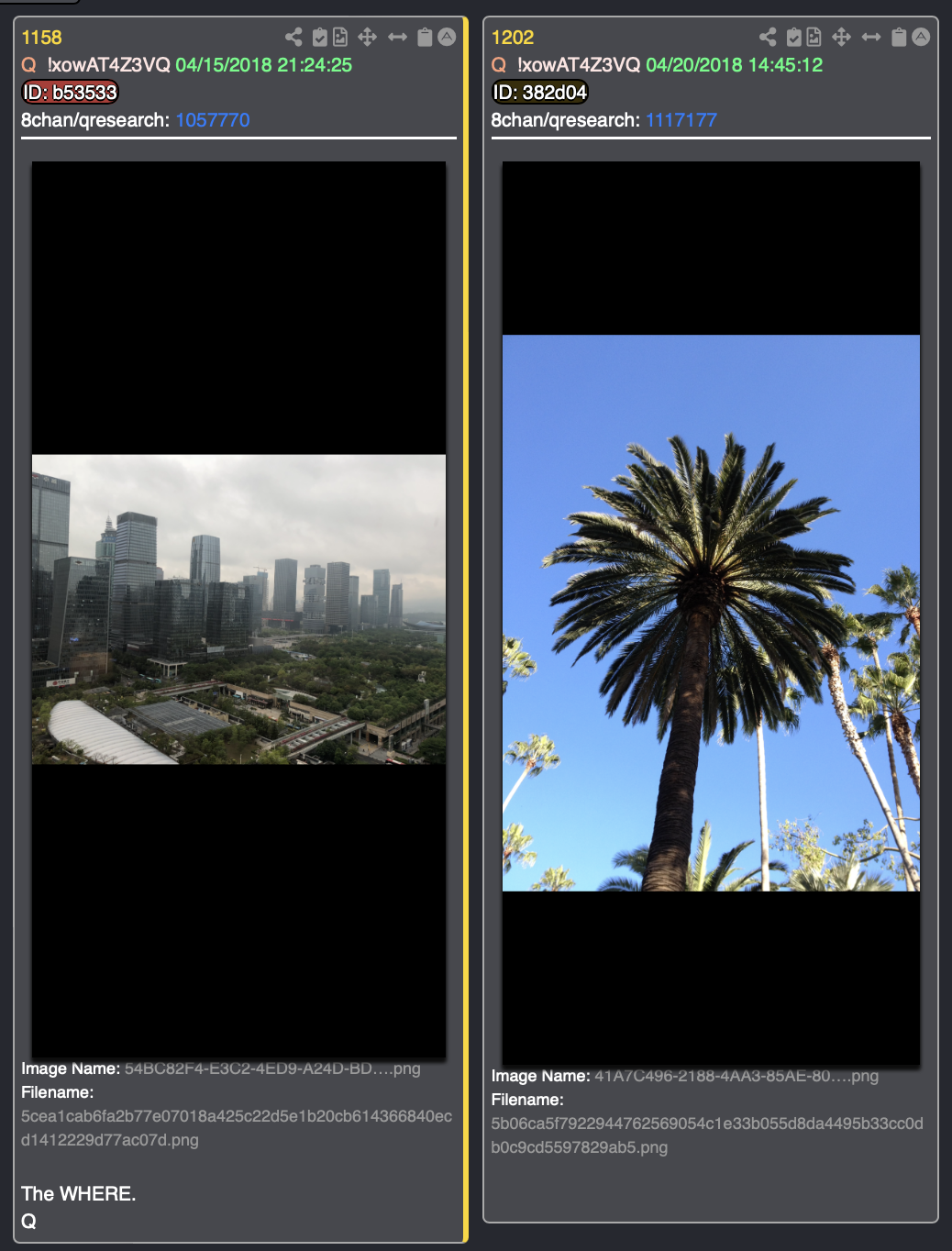
Task: Click the post number 1158
Action: coord(41,38)
